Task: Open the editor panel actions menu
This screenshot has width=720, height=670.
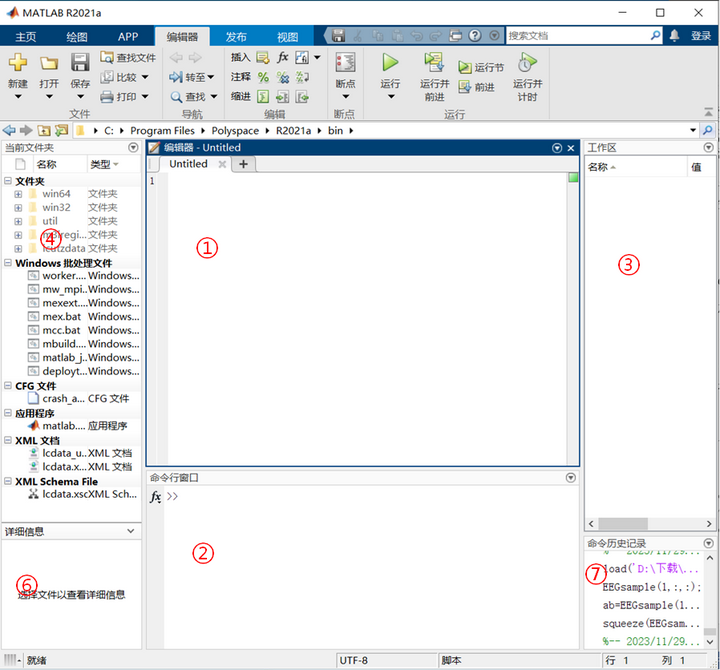Action: click(557, 148)
